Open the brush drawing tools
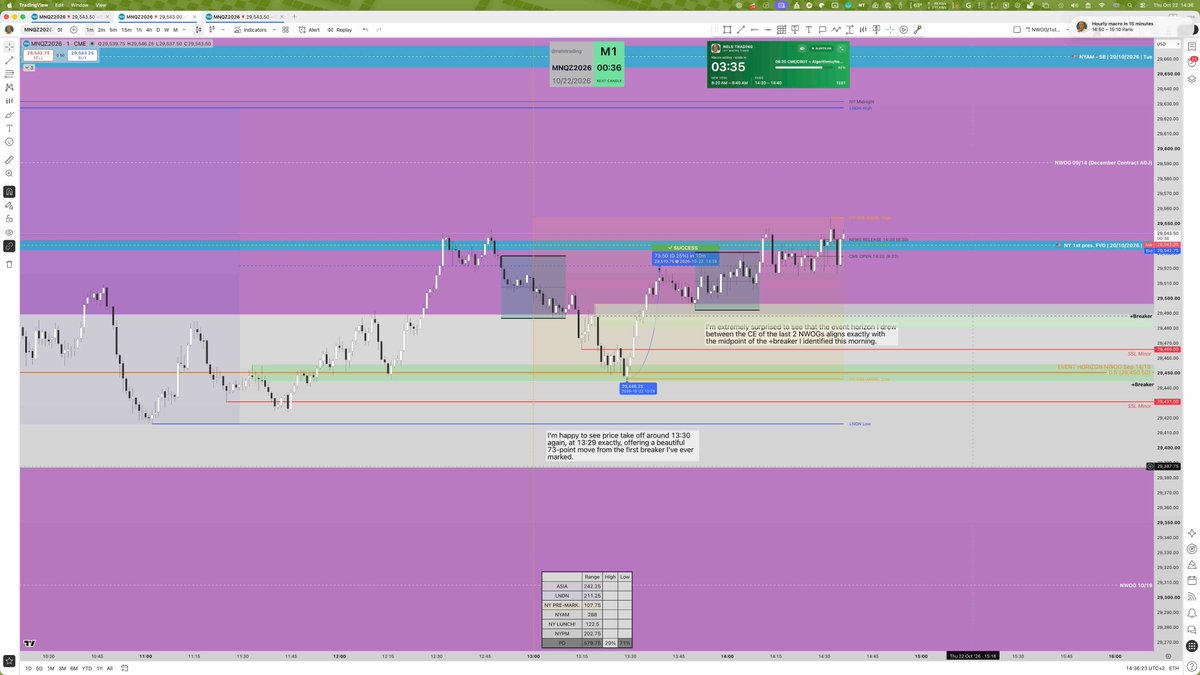The width and height of the screenshot is (1200, 675). pyautogui.click(x=10, y=115)
